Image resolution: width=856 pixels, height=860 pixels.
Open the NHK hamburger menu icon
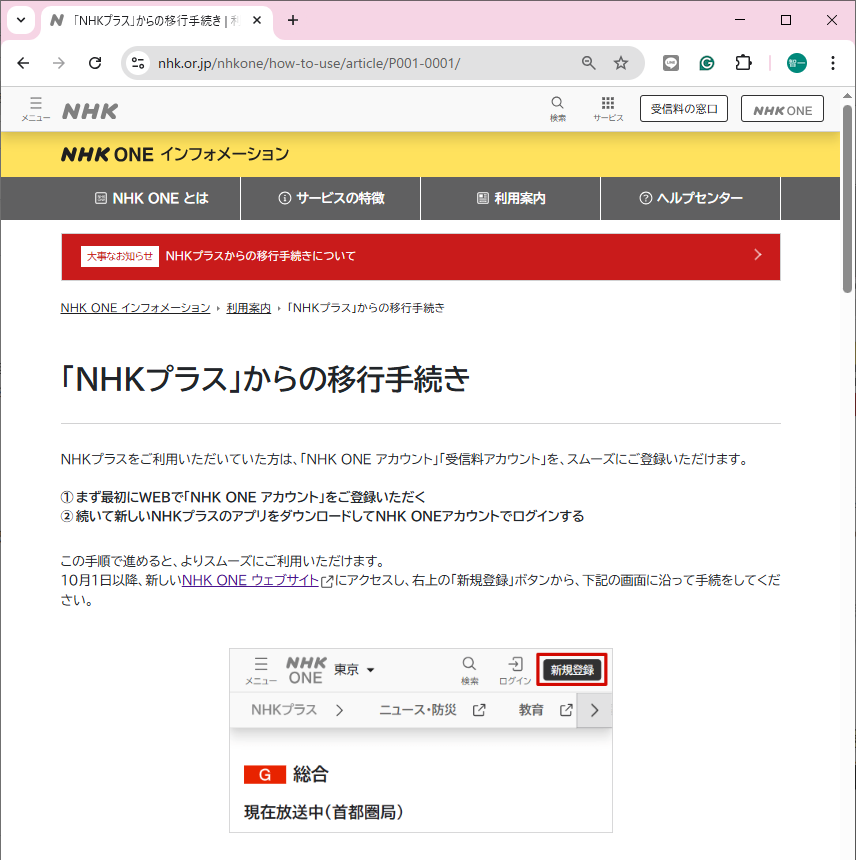coord(35,108)
